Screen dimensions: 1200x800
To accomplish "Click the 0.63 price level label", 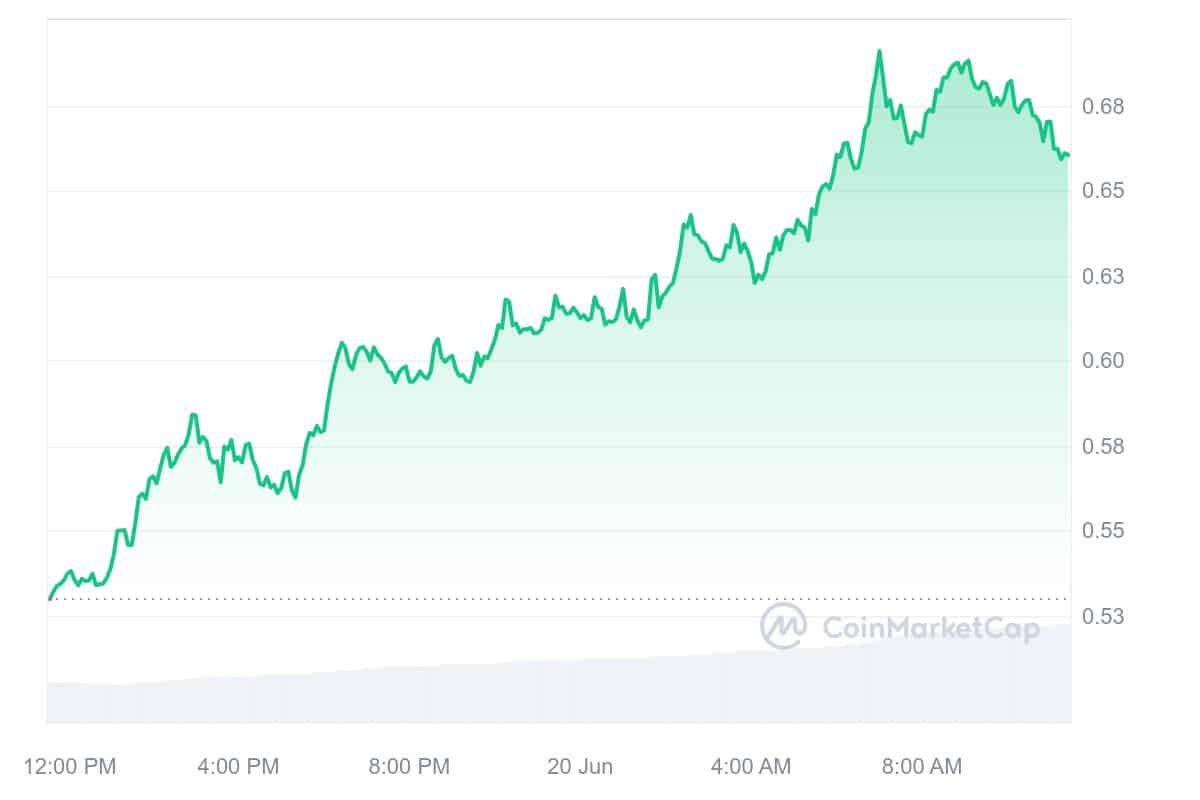I will 1104,276.
